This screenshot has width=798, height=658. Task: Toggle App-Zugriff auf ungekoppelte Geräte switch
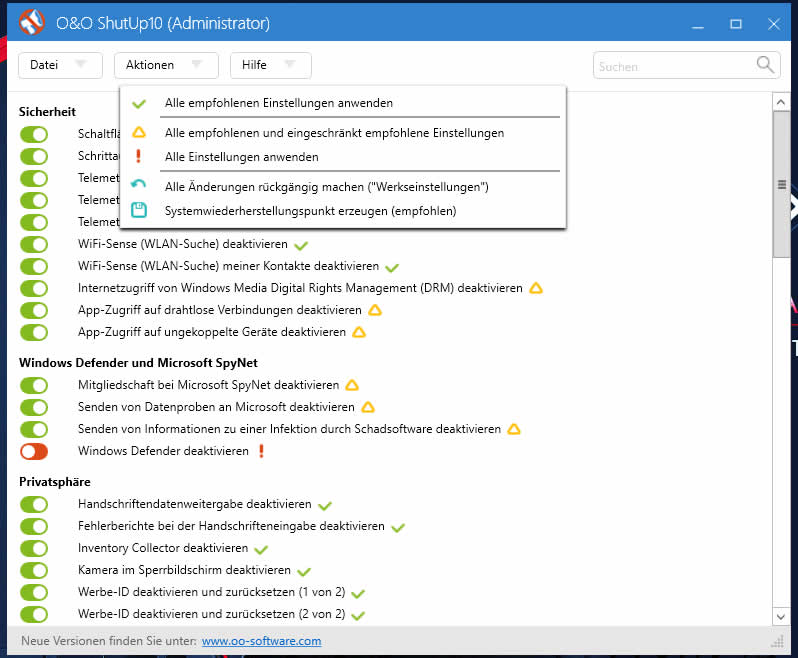pyautogui.click(x=34, y=332)
